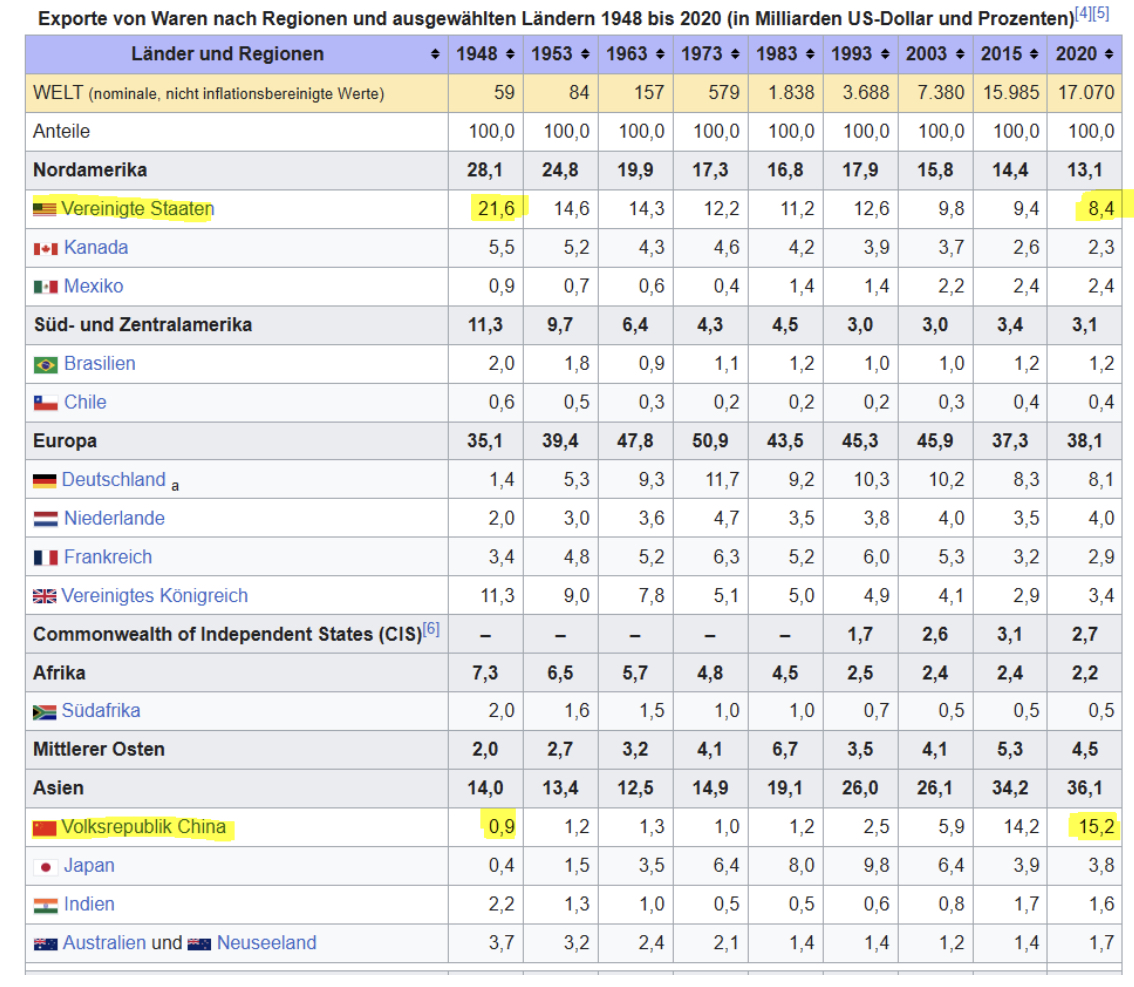Click the WELT 2020 value 17.070

1086,93
